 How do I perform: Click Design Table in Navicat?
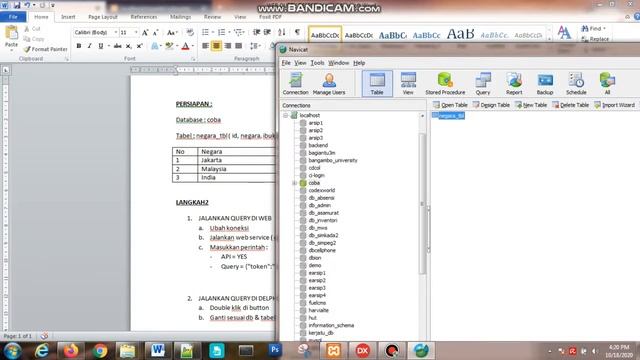tap(491, 105)
